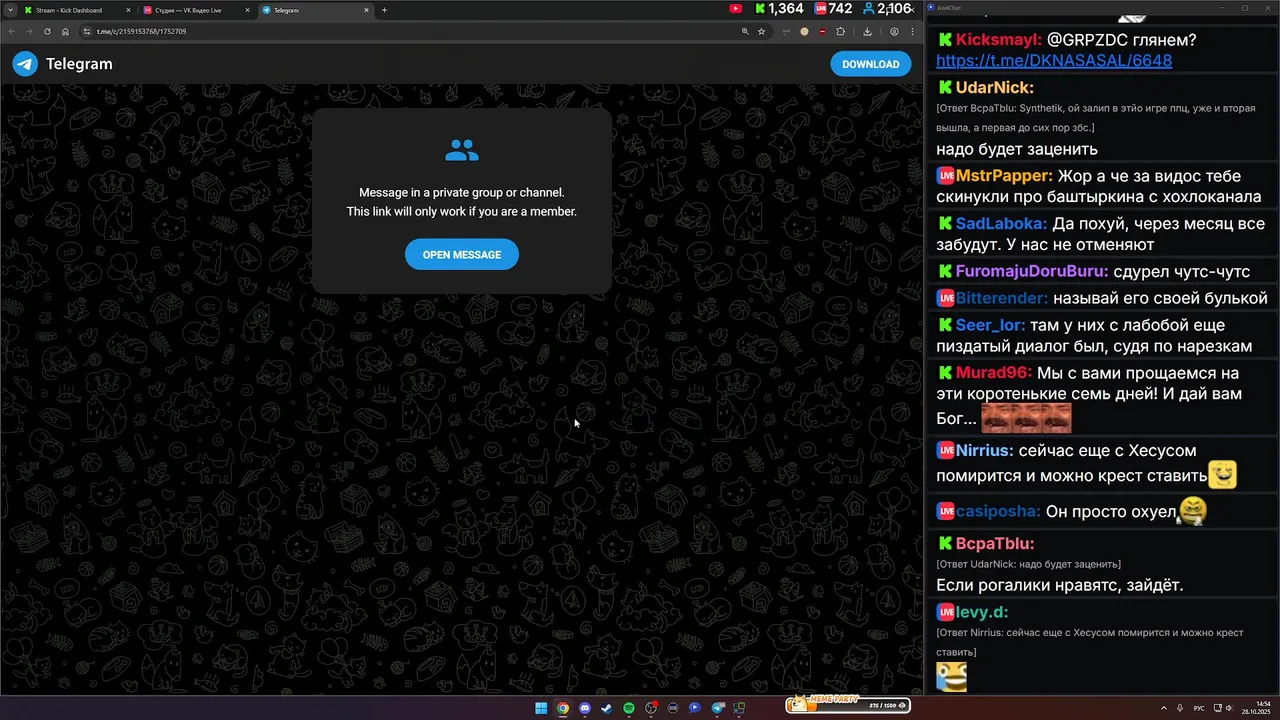1280x720 pixels.
Task: Click username BcpaTblu in chat
Action: pos(994,543)
